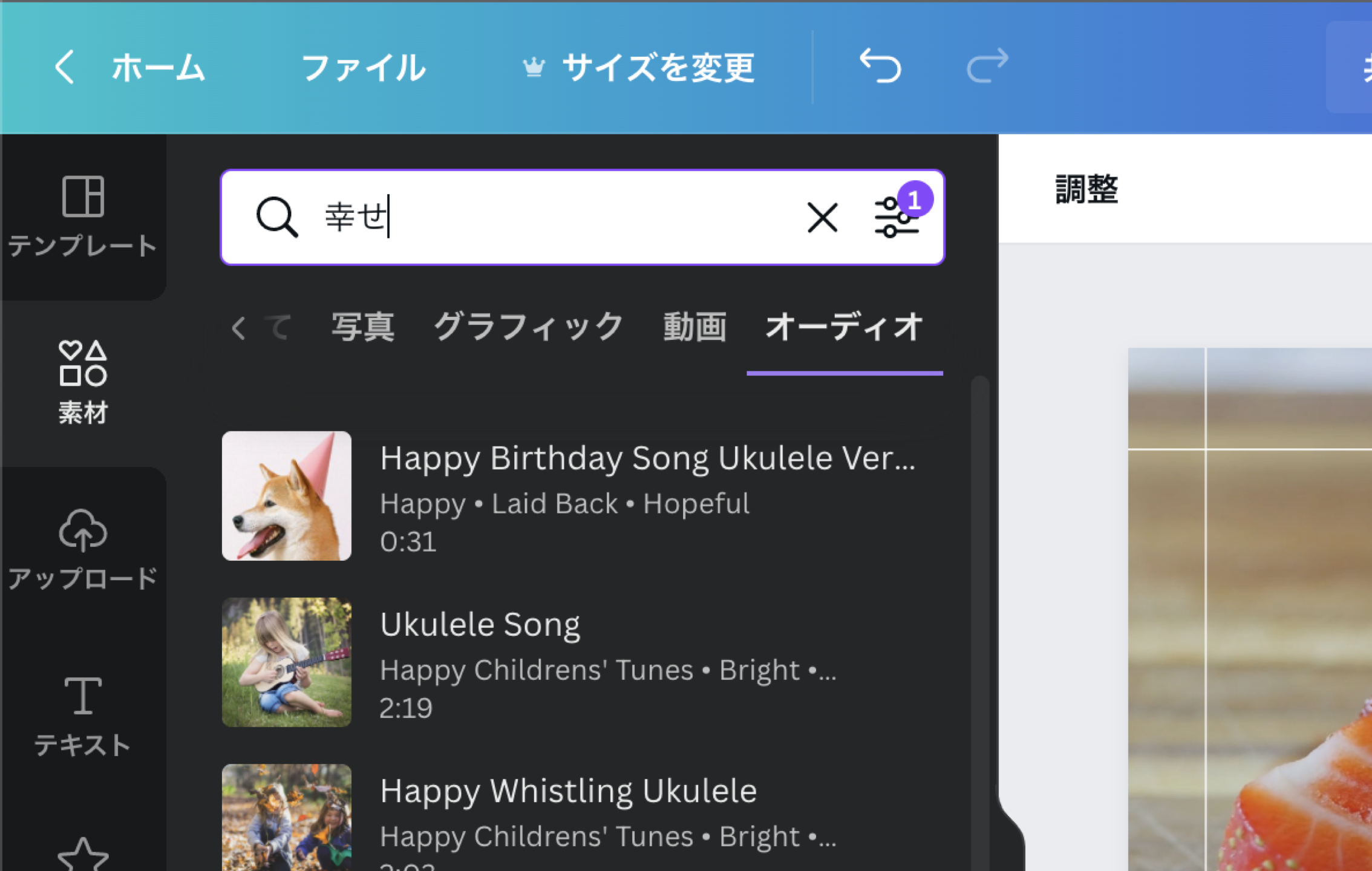Click the crown icon beside サイズを変更
This screenshot has height=871, width=1372.
coord(534,67)
